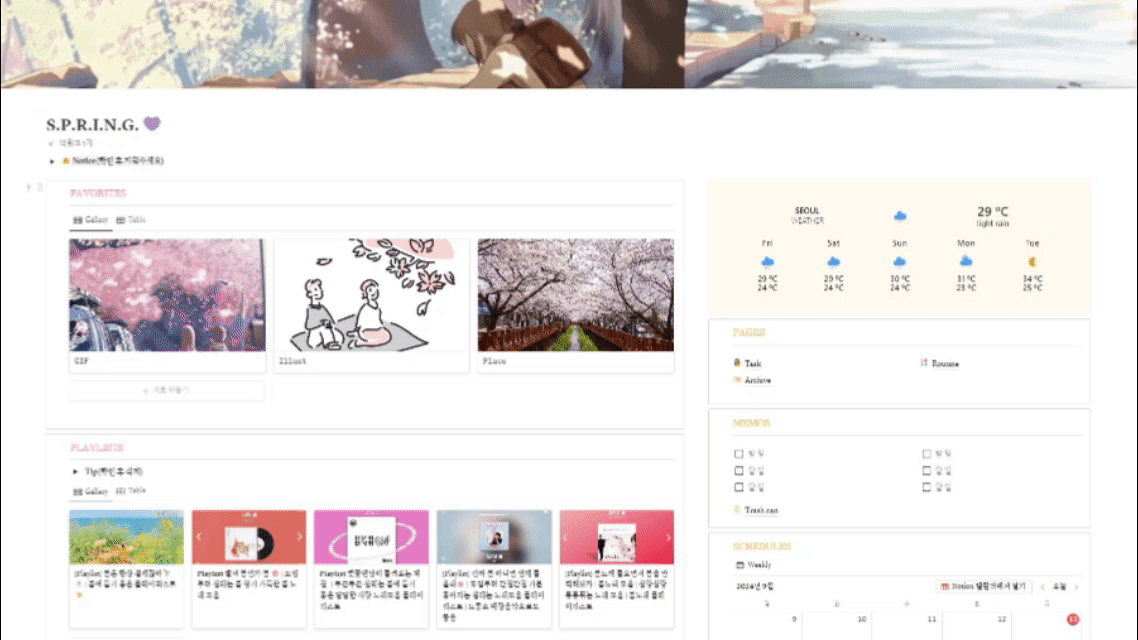
Task: Select calendar day cell 11
Action: pyautogui.click(x=906, y=626)
